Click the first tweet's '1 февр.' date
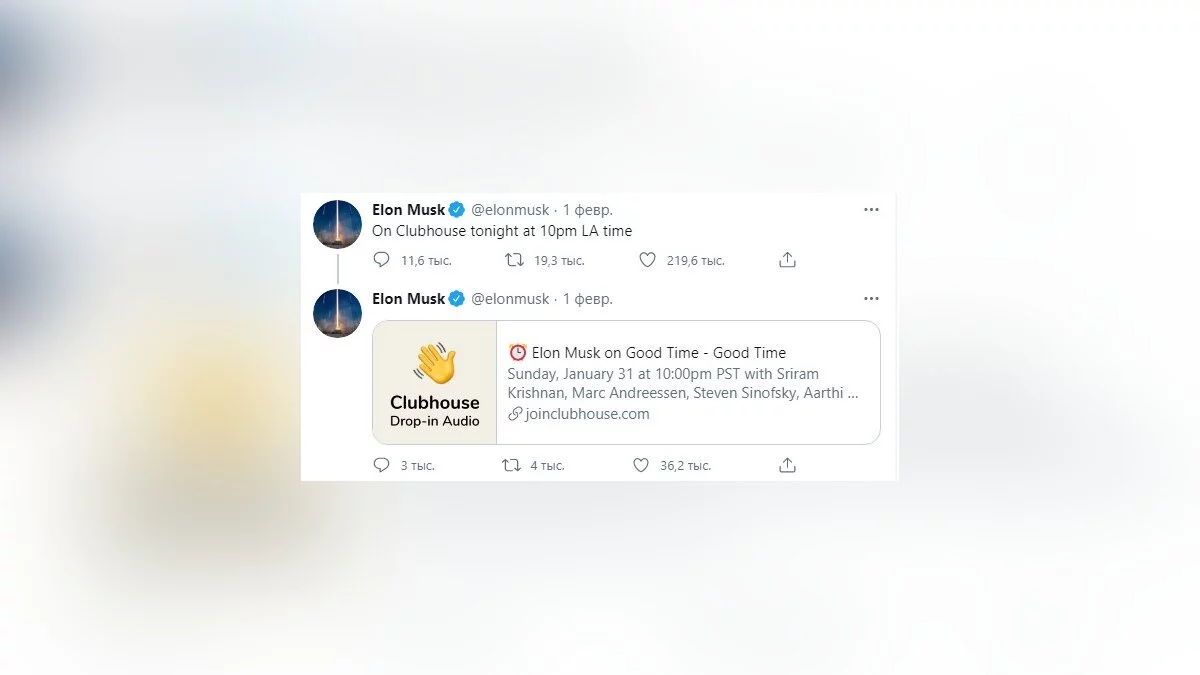The height and width of the screenshot is (675, 1200). 588,210
